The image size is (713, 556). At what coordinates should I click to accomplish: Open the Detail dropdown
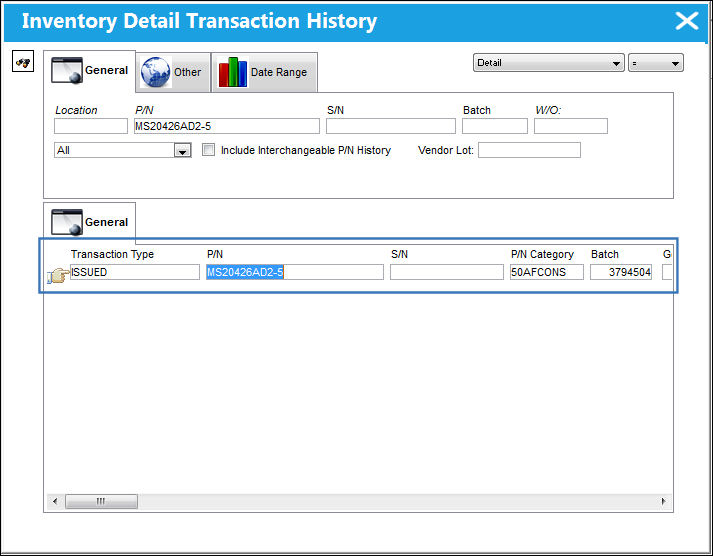click(x=548, y=63)
